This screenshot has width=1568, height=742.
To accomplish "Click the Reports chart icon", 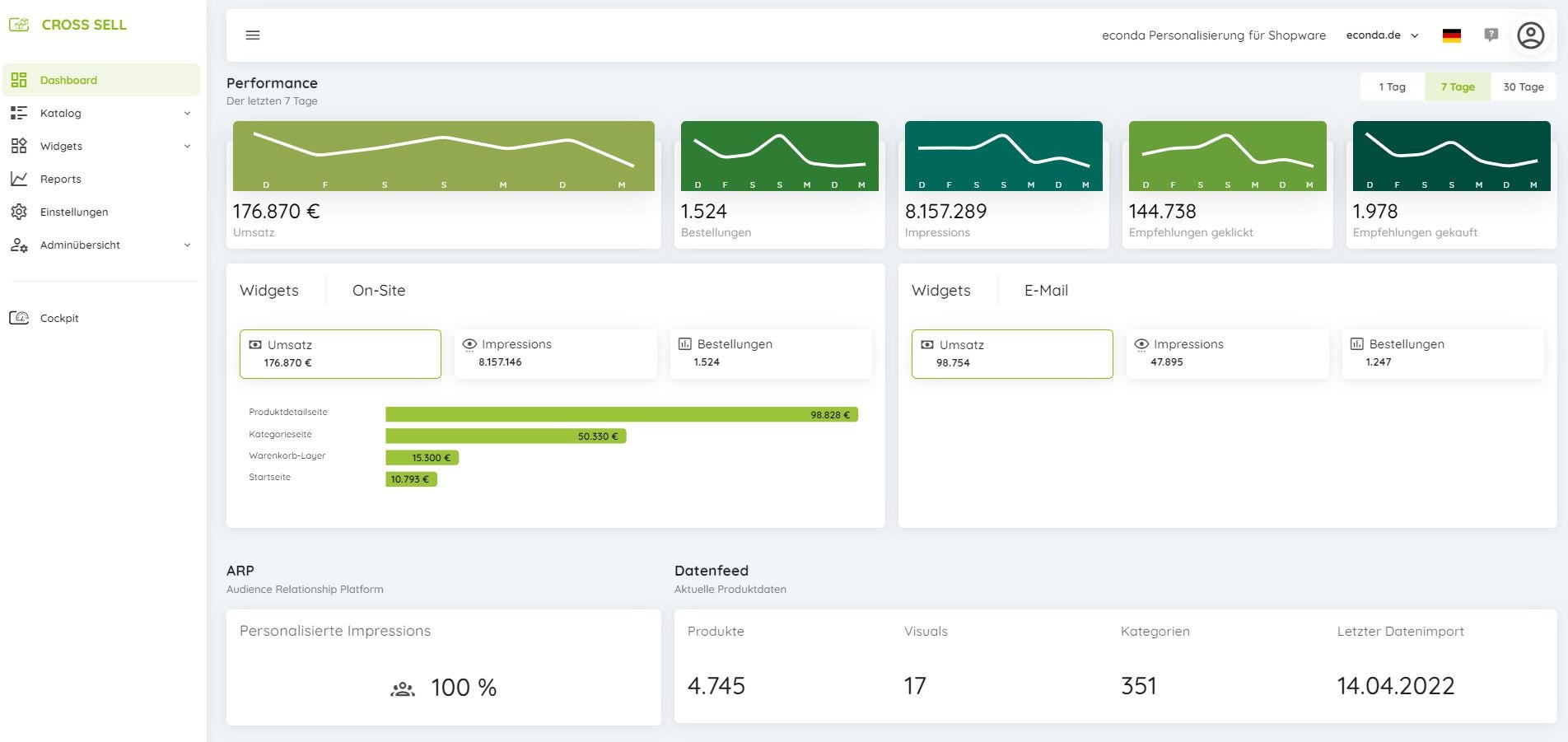I will 19,179.
